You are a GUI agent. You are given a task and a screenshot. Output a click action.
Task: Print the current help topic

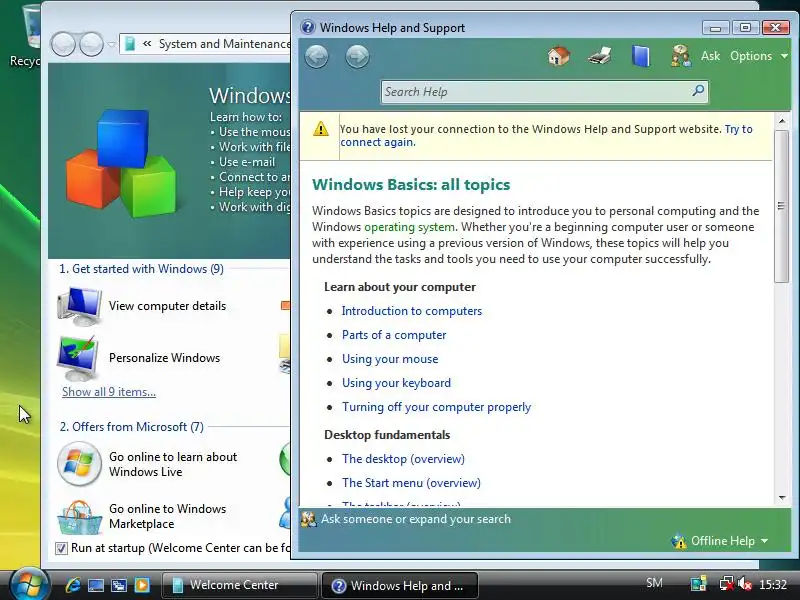tap(599, 56)
